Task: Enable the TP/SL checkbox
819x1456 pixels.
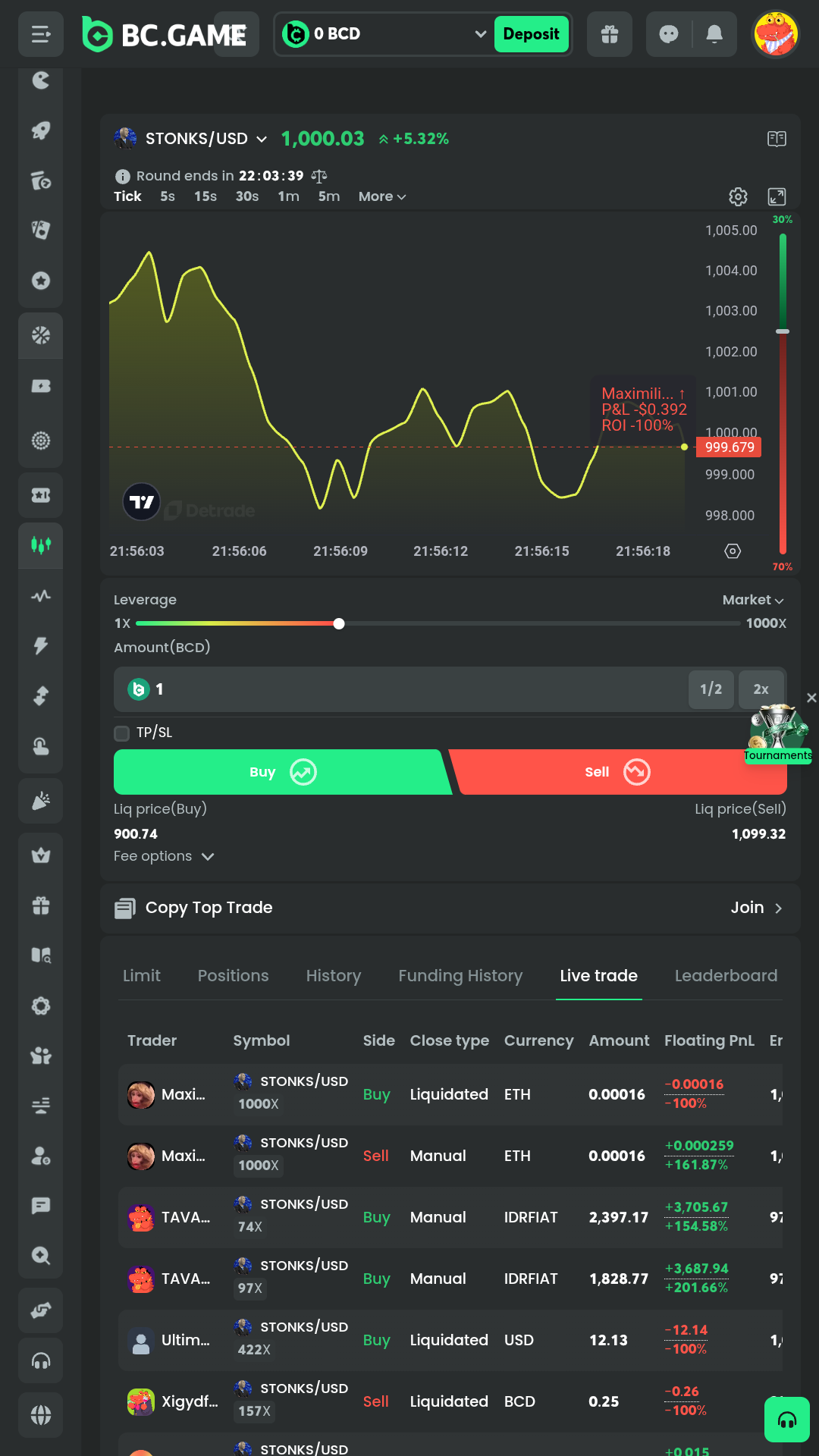Action: click(121, 733)
